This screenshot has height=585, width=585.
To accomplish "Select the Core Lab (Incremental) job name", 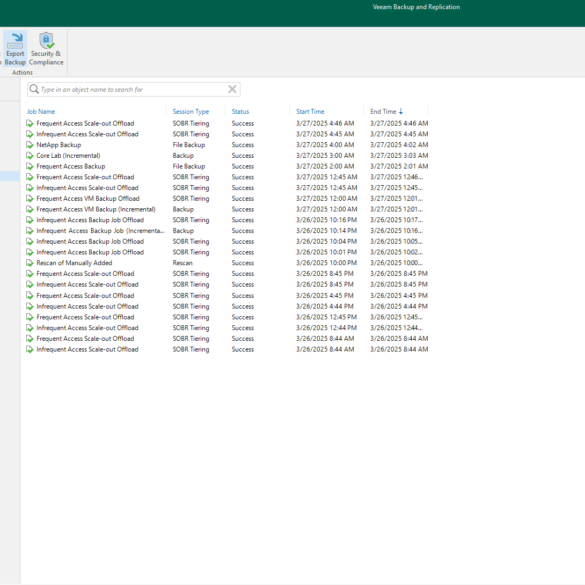I will click(68, 156).
